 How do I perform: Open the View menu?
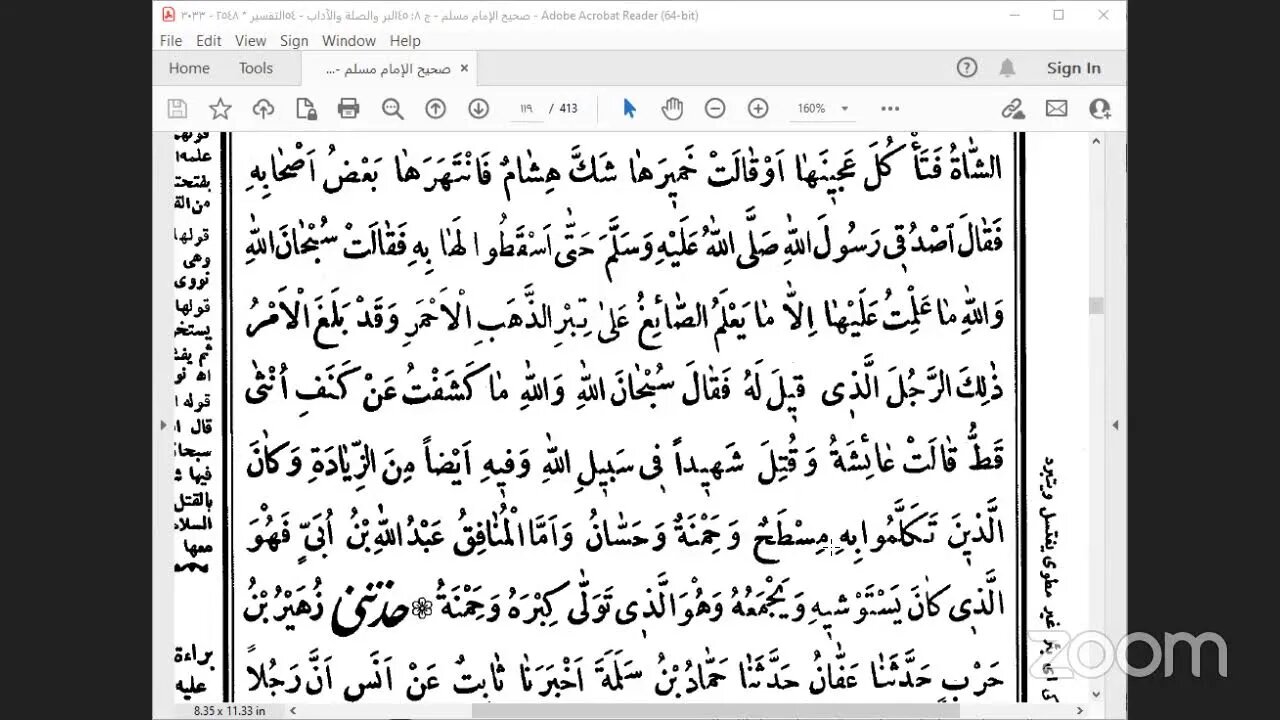250,41
